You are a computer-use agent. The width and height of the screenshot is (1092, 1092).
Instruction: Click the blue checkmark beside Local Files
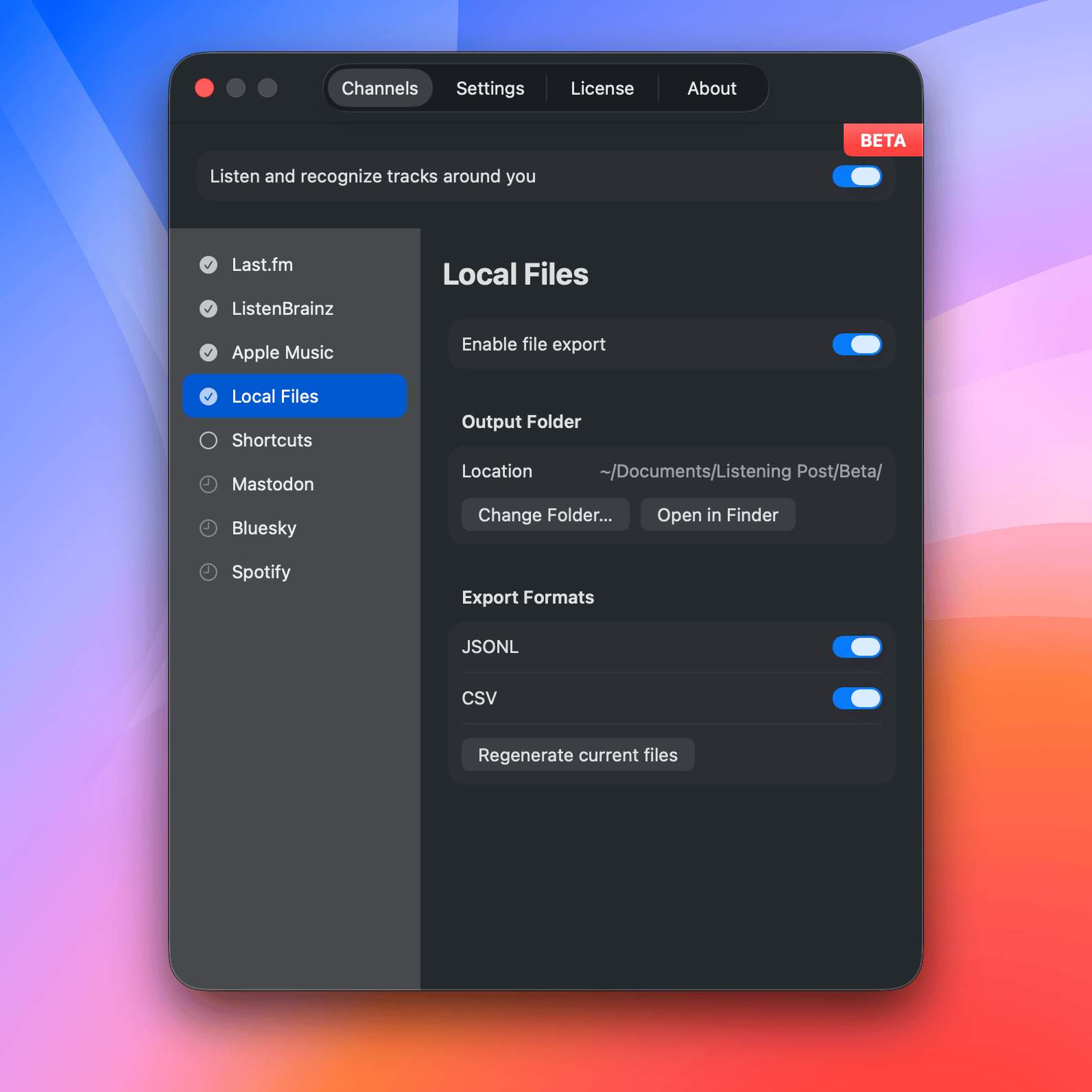[x=209, y=396]
